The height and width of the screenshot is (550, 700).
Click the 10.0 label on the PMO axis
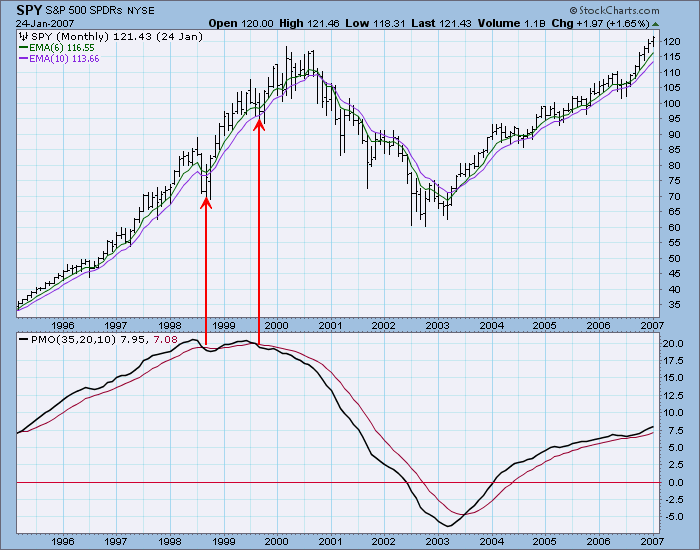(x=674, y=413)
